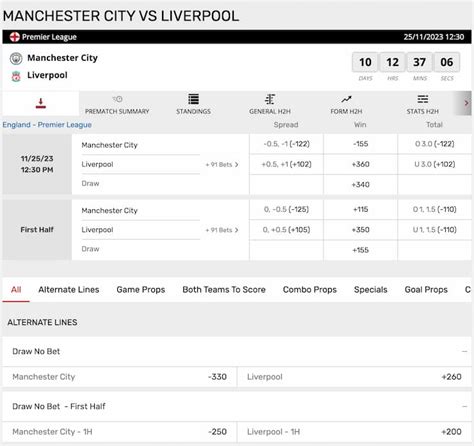This screenshot has width=474, height=446.
Task: Open the red download-arrow tab
Action: (x=41, y=103)
